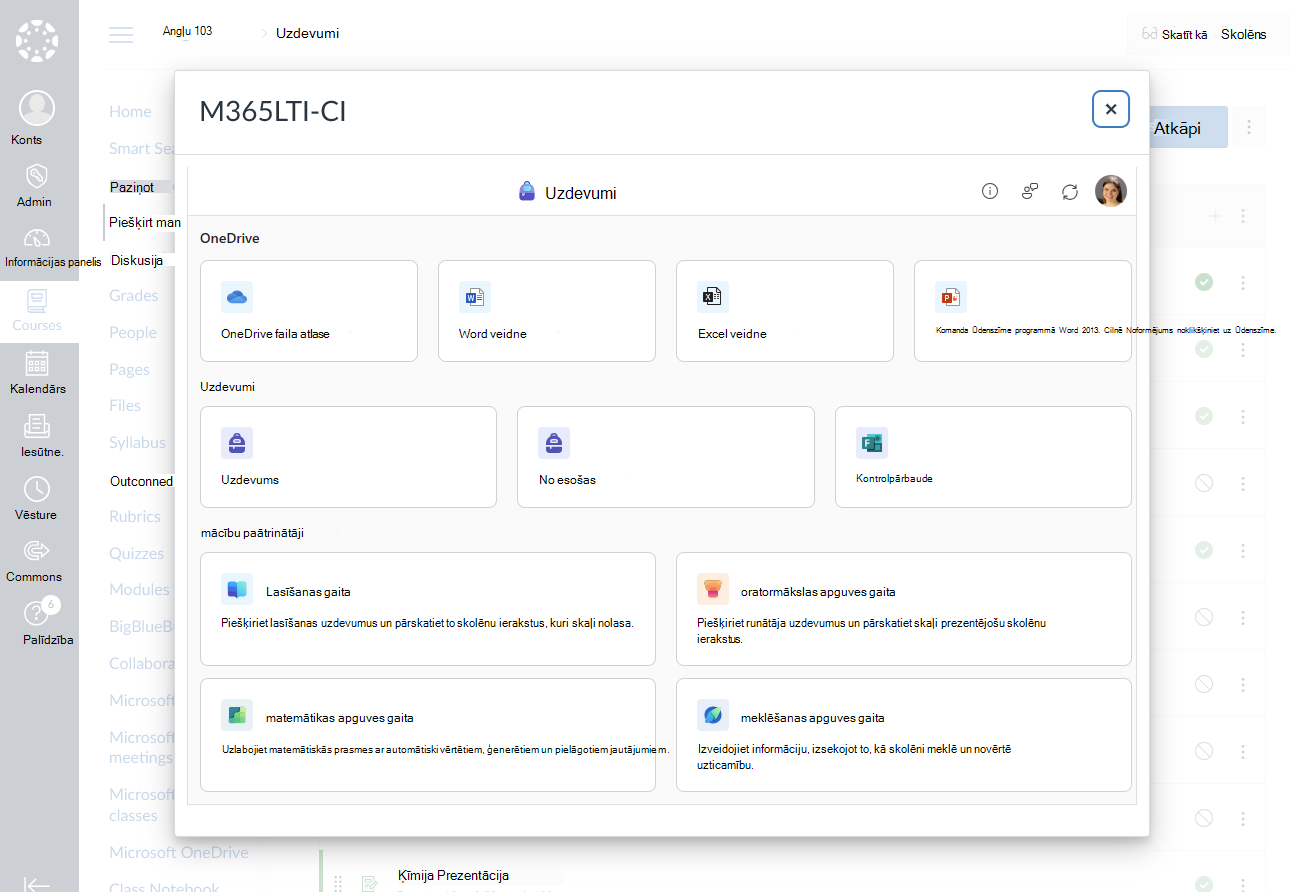Open the Syllabus course link

point(138,443)
